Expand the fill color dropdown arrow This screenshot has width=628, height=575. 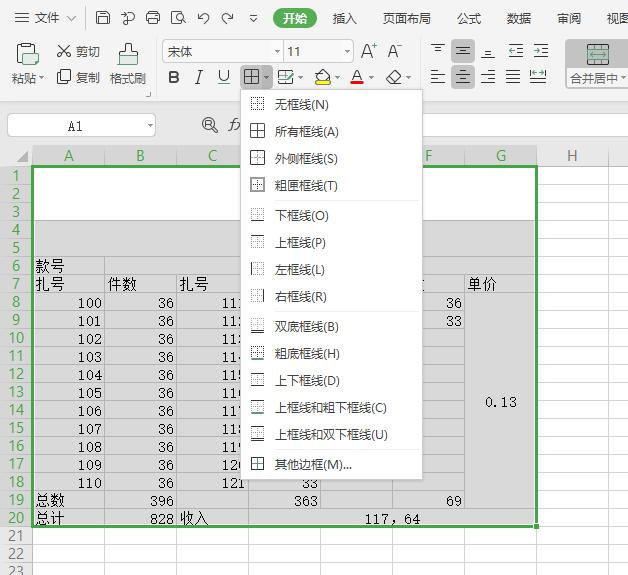pyautogui.click(x=338, y=77)
